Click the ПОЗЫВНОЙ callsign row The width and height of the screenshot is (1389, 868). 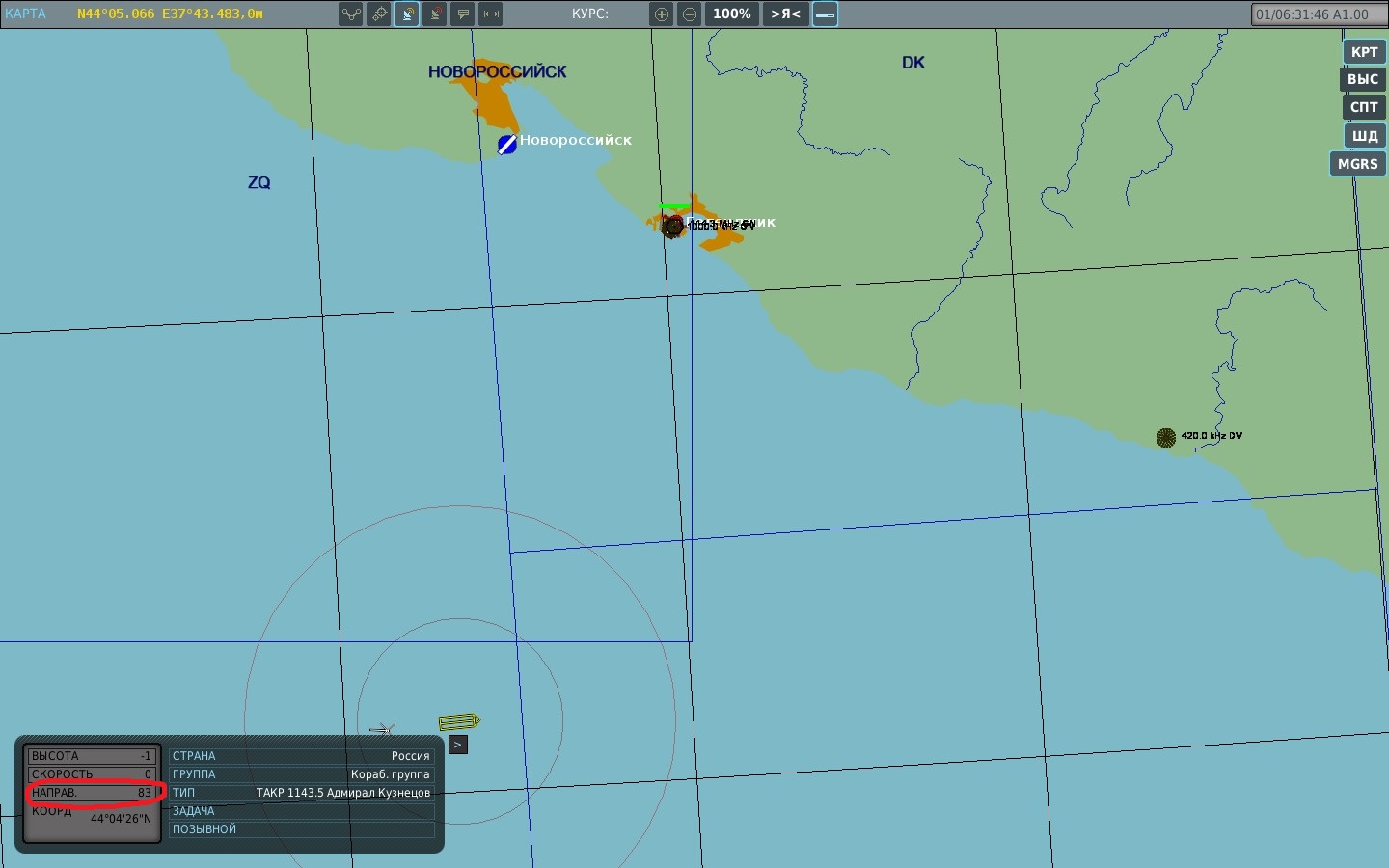coord(302,829)
